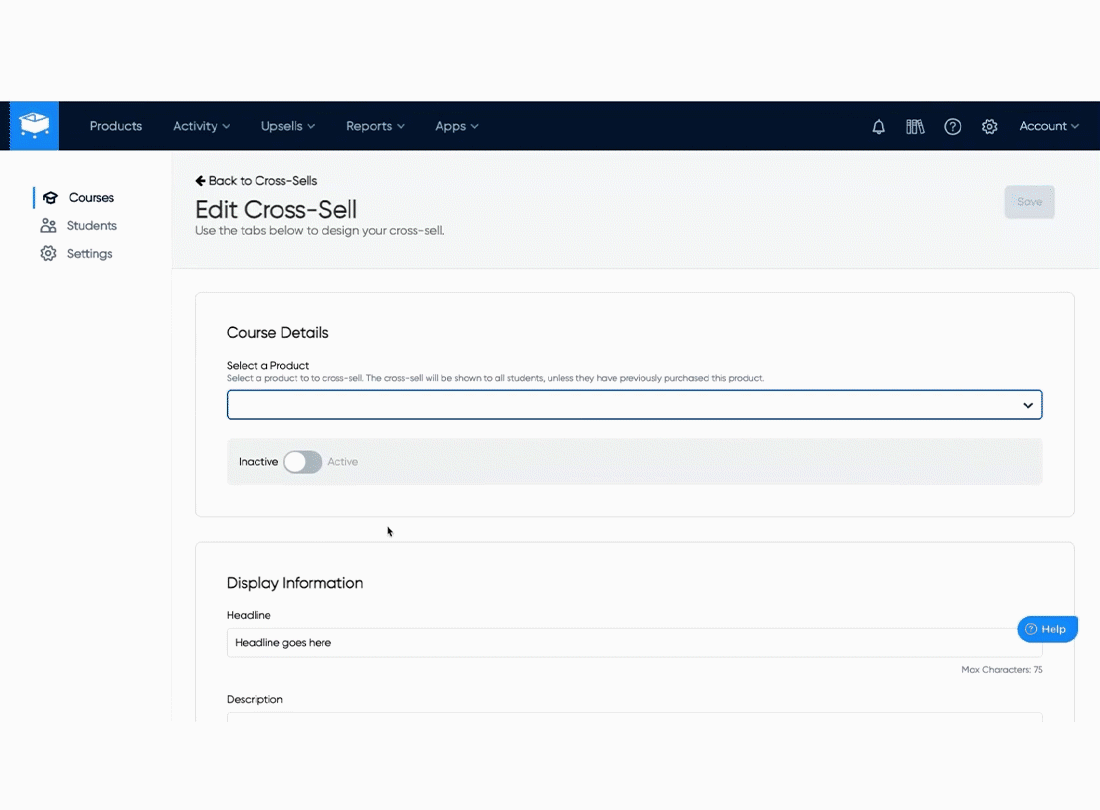Click the Edit Cross-Sell page title
This screenshot has height=810, width=1100.
[276, 209]
